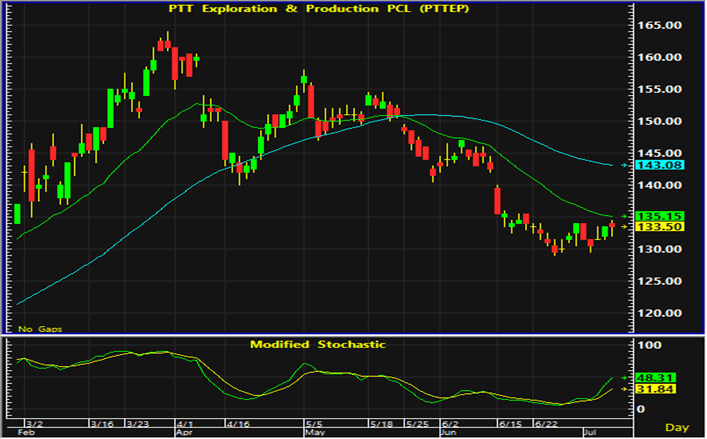The width and height of the screenshot is (707, 439).
Task: Click the 160.00 price axis label
Action: [x=659, y=57]
